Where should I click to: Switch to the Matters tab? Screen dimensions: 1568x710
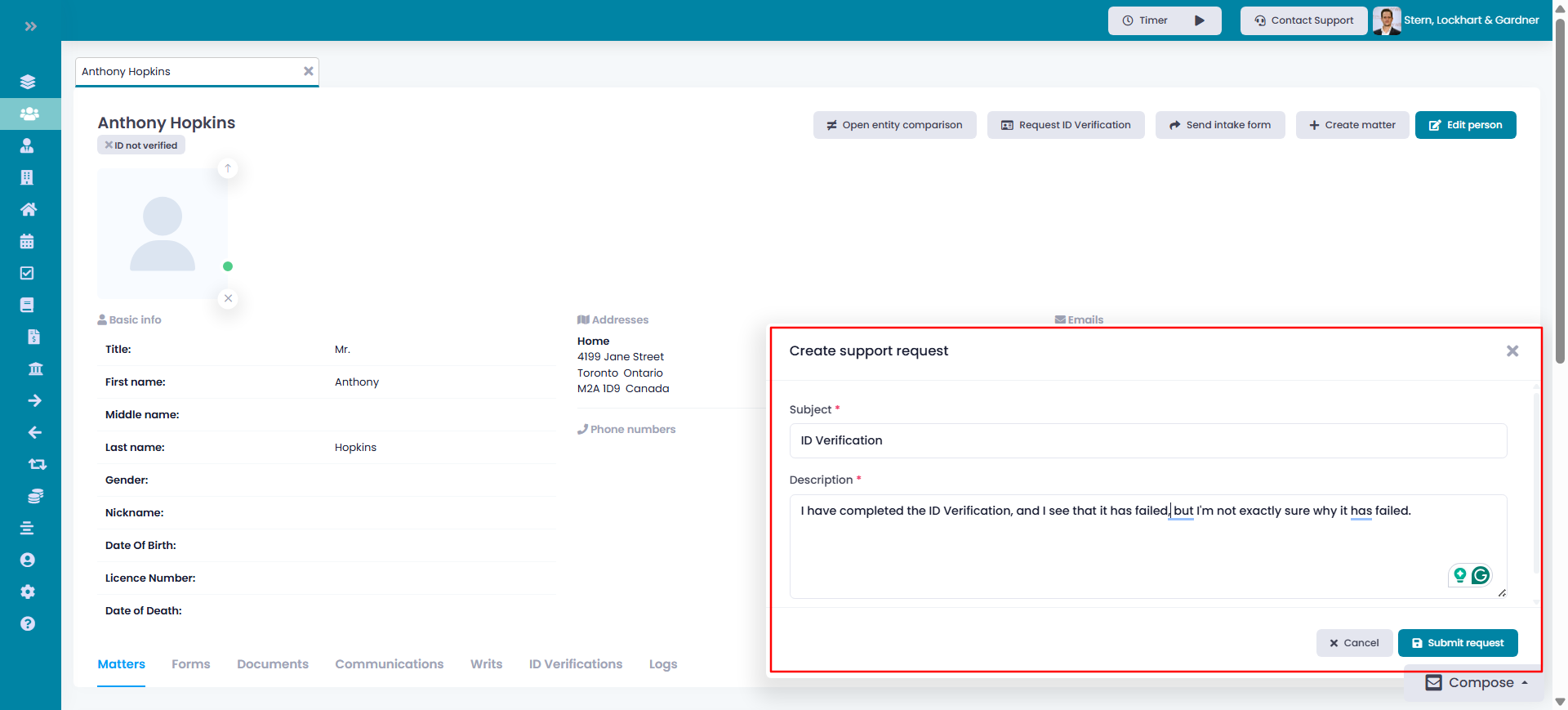click(122, 664)
